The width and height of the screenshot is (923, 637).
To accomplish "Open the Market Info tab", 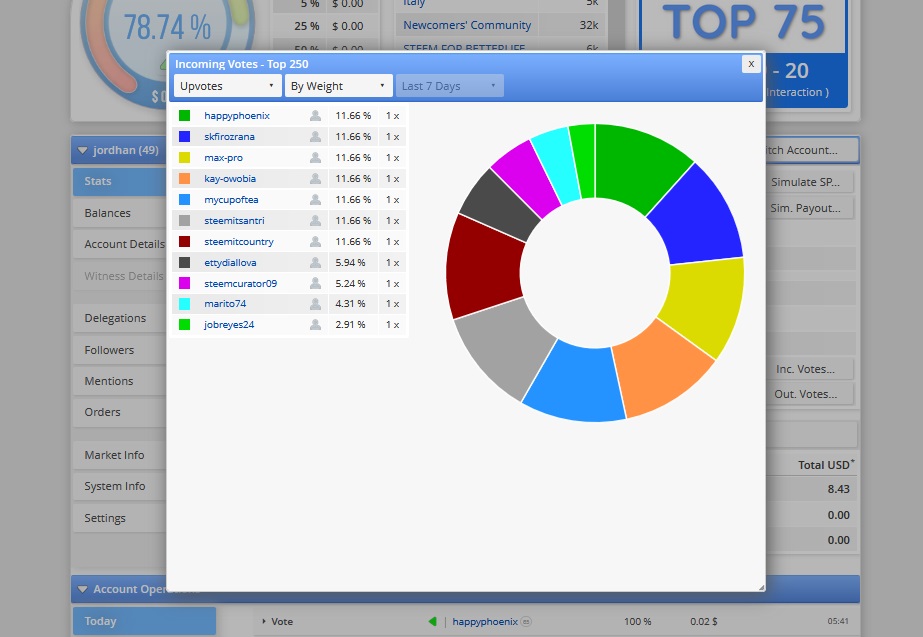I will pos(120,455).
